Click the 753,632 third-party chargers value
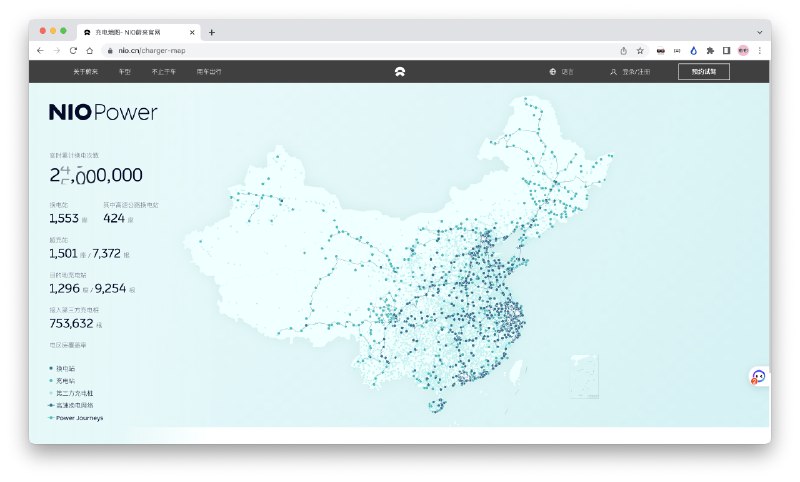The height and width of the screenshot is (482, 800). [71, 324]
